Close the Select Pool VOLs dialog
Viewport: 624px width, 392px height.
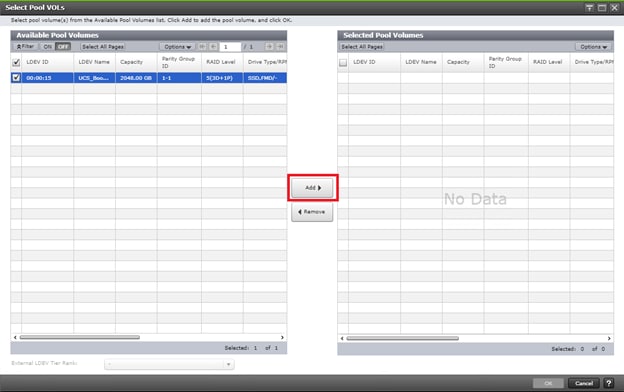coord(614,8)
